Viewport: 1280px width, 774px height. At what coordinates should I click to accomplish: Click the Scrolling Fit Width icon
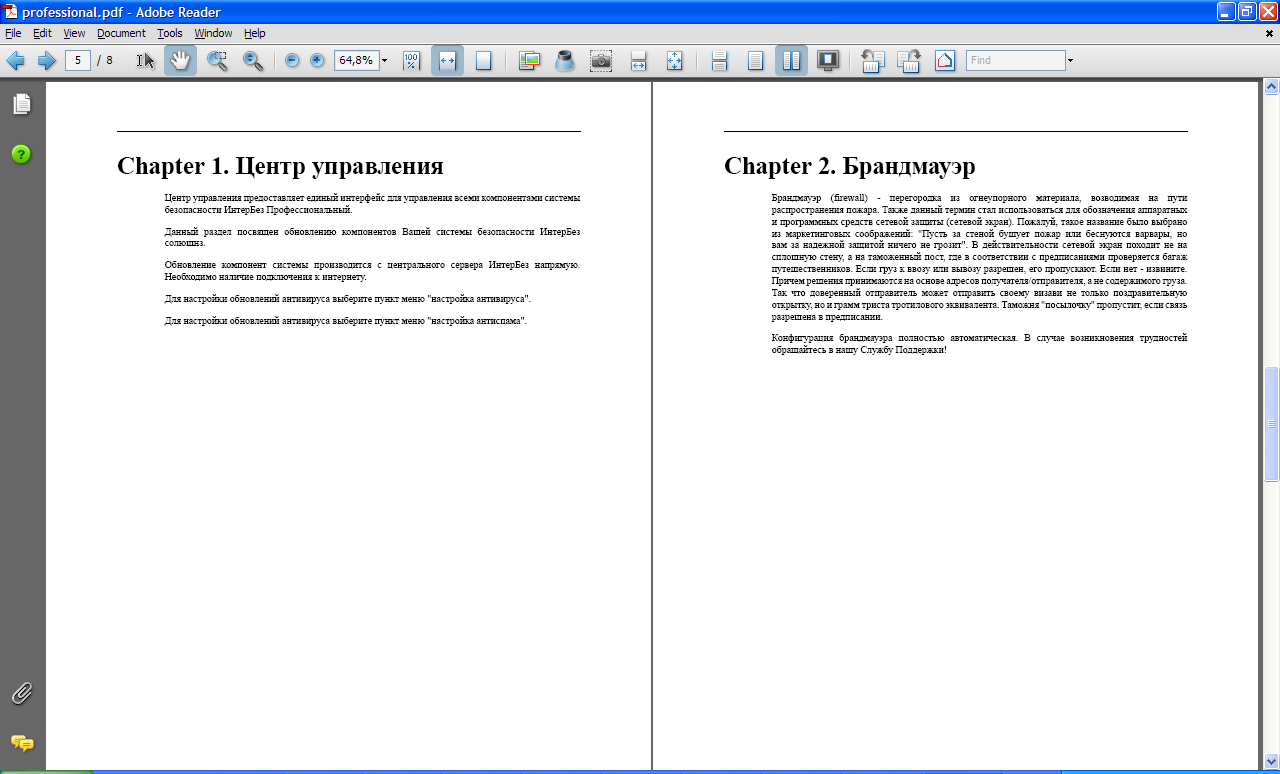coord(638,61)
